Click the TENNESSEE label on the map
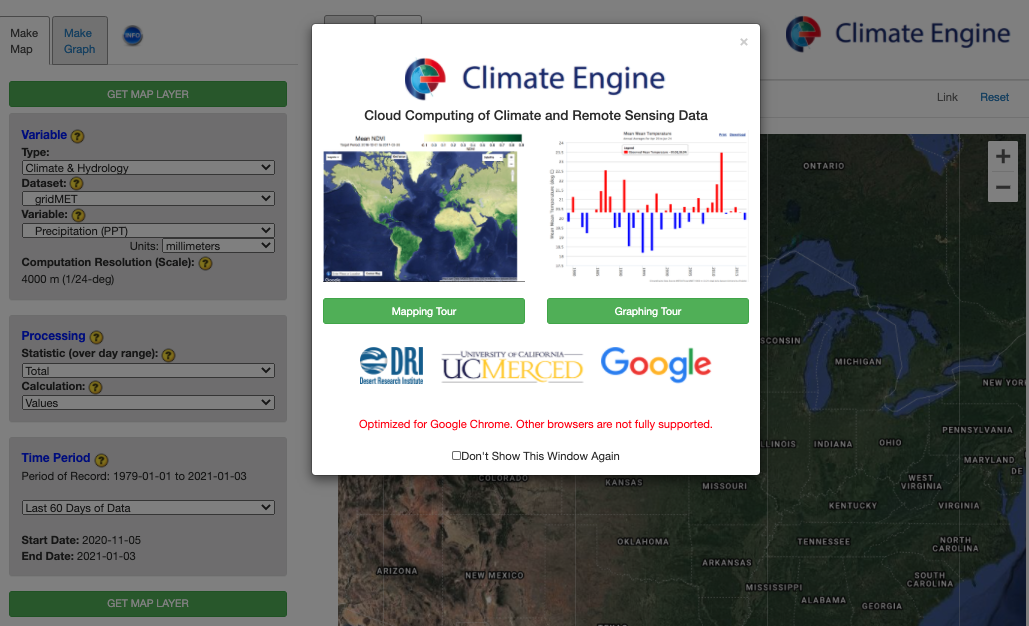The width and height of the screenshot is (1029, 626). click(x=824, y=541)
